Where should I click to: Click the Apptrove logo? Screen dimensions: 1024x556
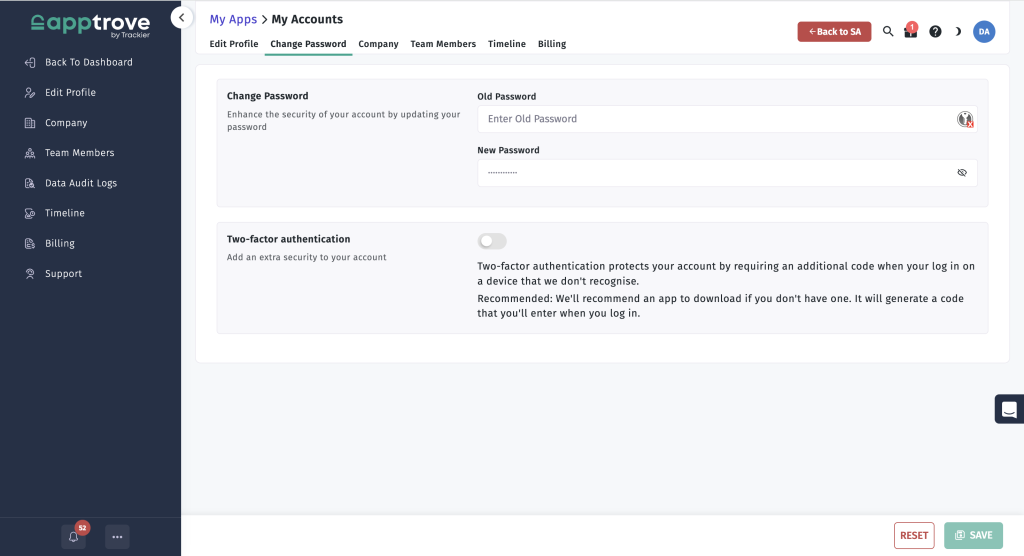[x=90, y=25]
